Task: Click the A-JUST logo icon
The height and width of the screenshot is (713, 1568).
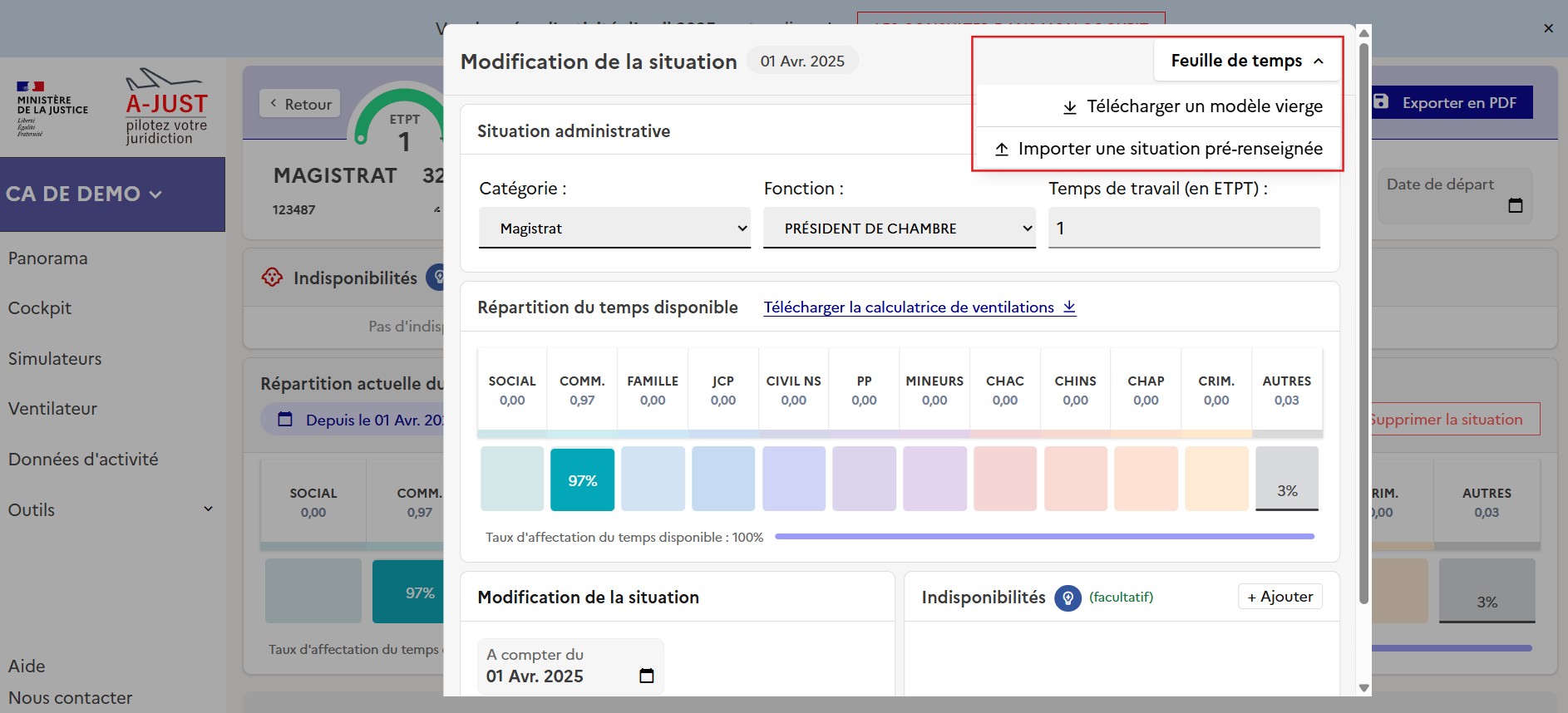Action: [165, 106]
